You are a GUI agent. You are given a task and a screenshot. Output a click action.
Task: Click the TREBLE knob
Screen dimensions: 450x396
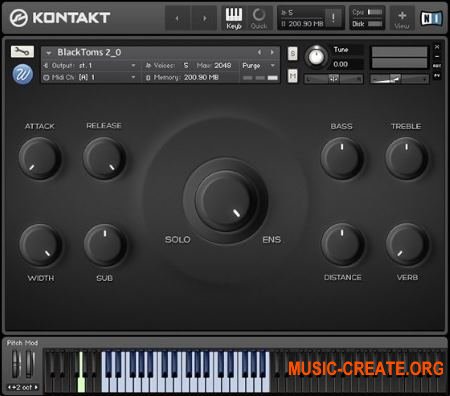[x=406, y=159]
